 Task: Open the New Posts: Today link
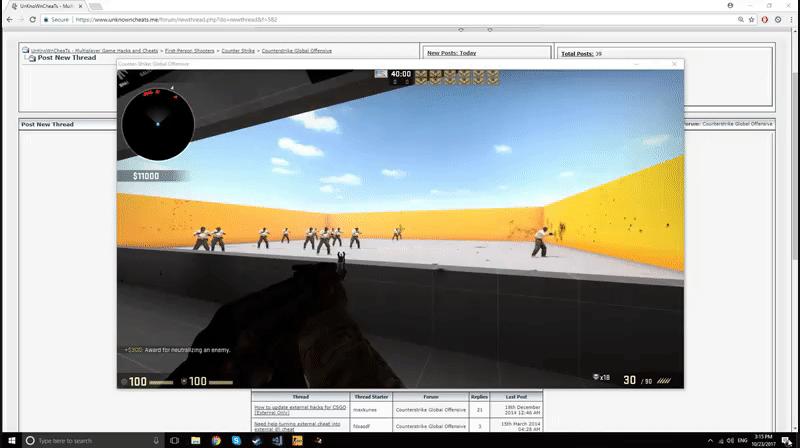(452, 53)
